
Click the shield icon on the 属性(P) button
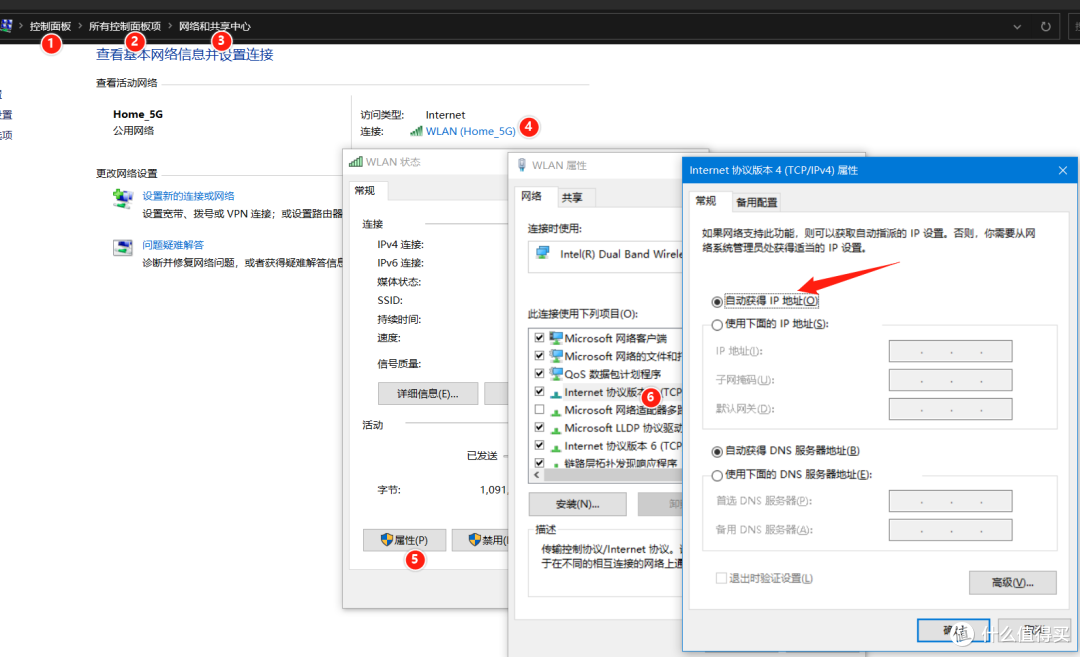tap(389, 539)
